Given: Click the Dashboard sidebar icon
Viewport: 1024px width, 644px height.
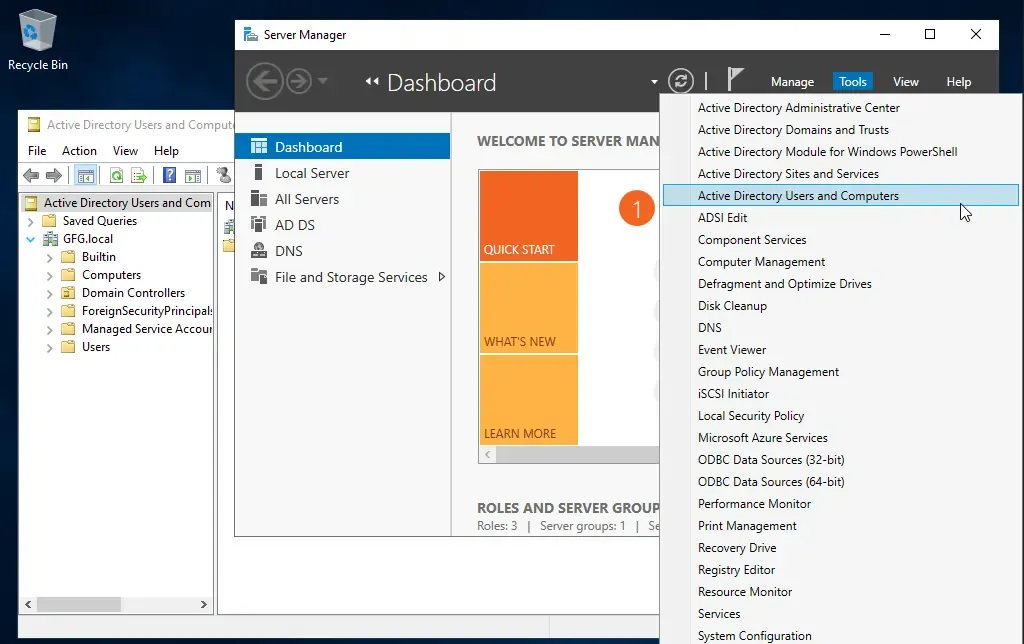Looking at the screenshot, I should pos(259,146).
